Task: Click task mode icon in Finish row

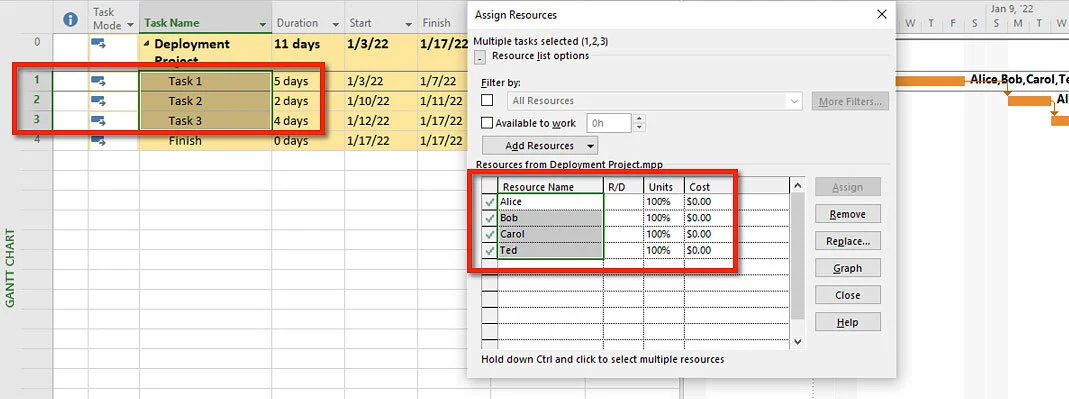Action: pyautogui.click(x=98, y=141)
